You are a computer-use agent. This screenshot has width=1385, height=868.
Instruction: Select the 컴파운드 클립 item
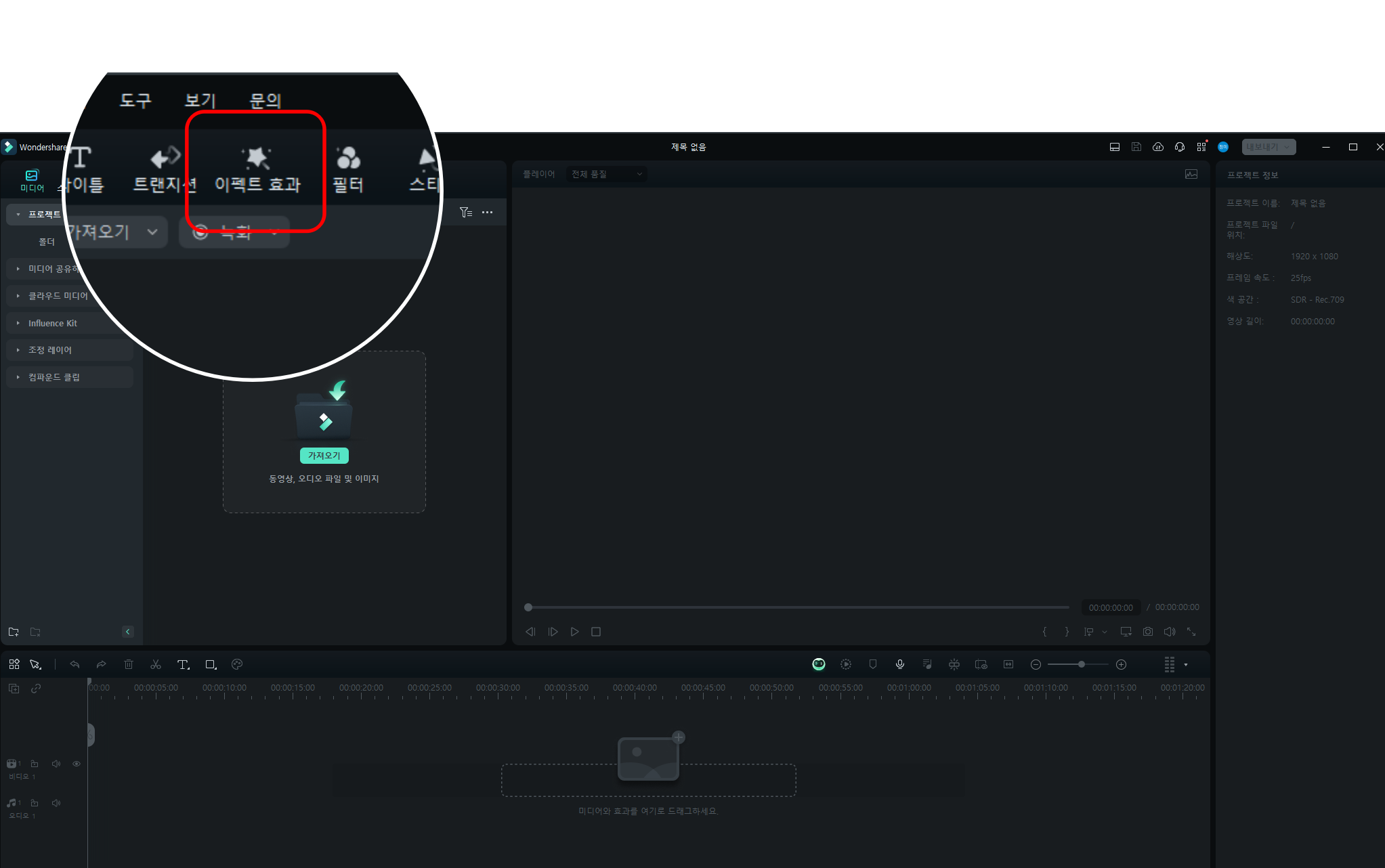[54, 377]
